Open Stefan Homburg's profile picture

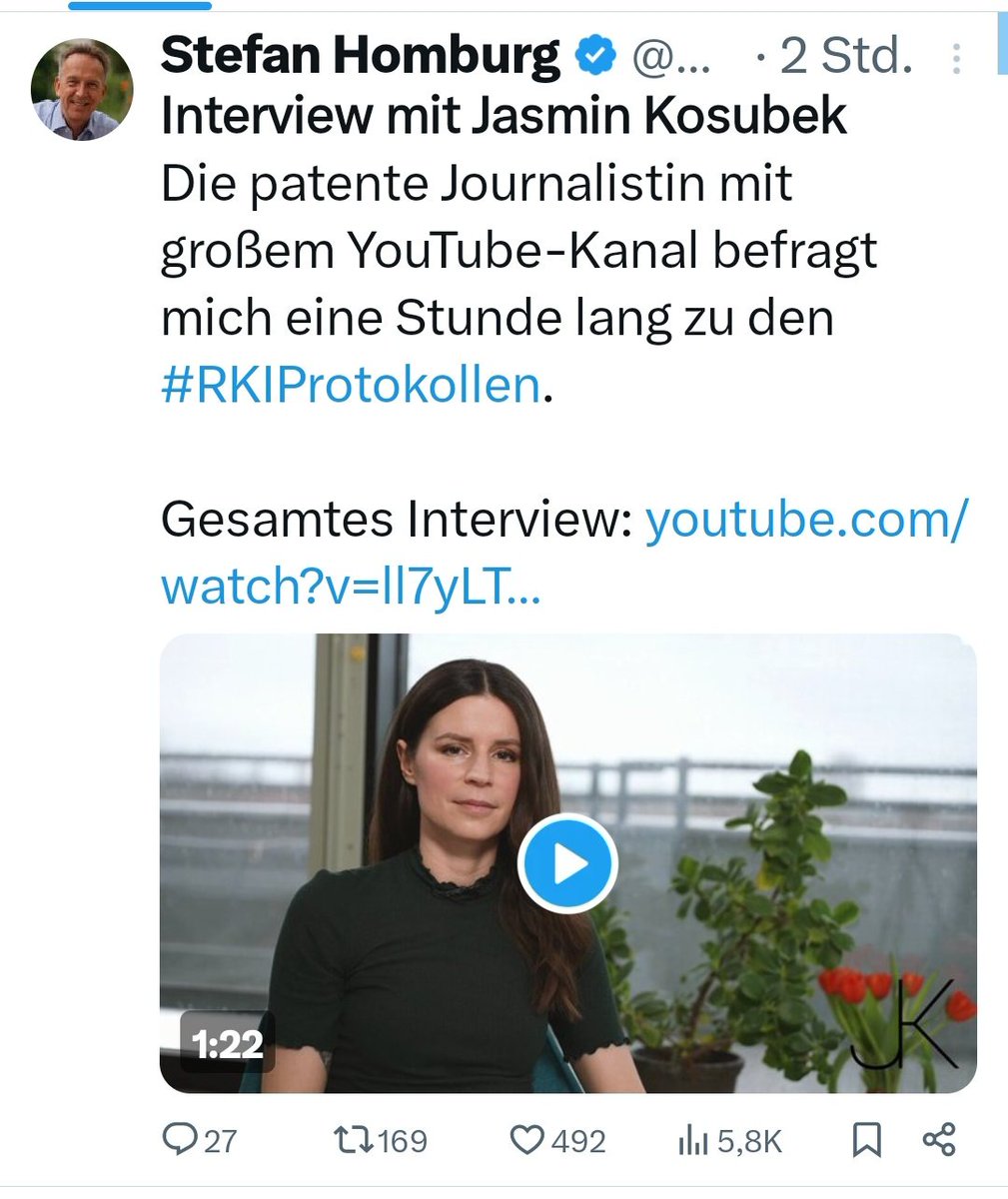click(82, 89)
